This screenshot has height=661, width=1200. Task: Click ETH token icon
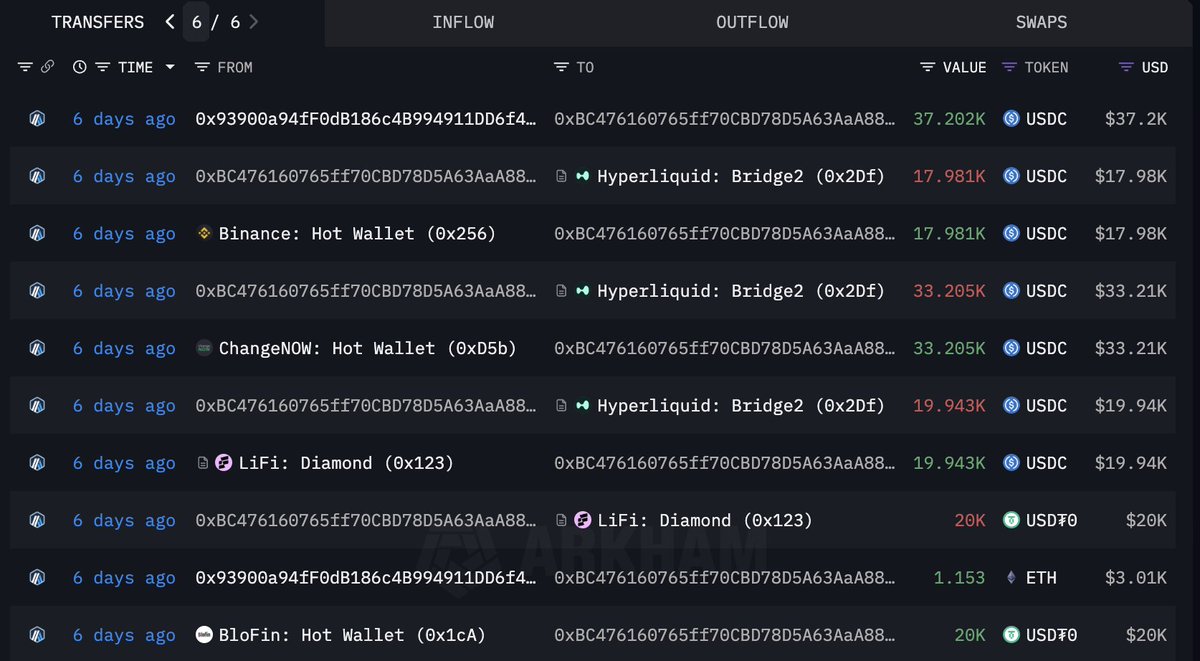[x=1011, y=578]
